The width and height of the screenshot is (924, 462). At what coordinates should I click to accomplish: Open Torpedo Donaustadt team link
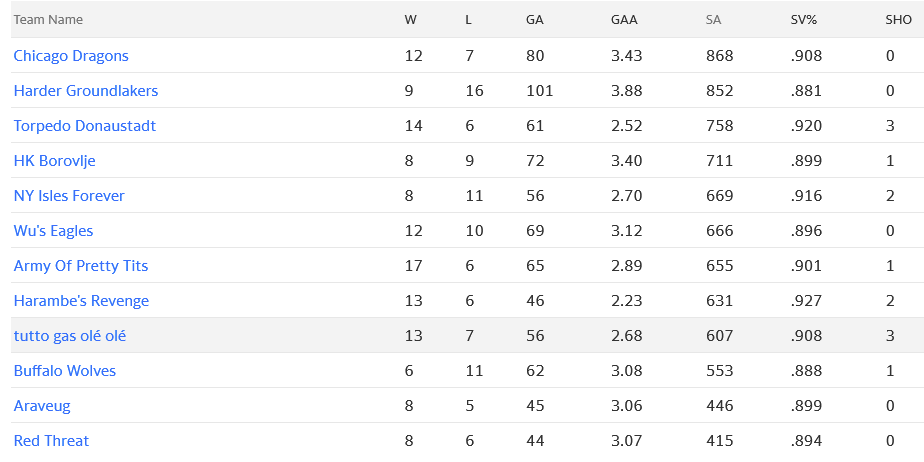coord(85,126)
